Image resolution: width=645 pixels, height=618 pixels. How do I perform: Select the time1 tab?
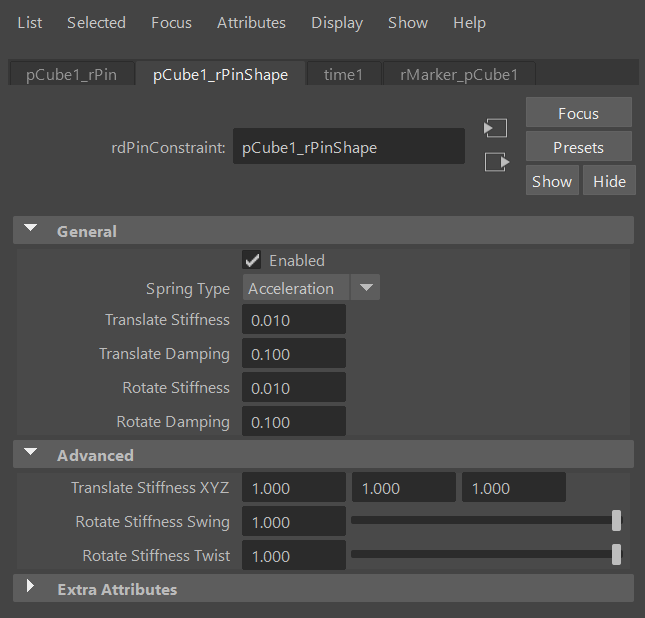(343, 75)
